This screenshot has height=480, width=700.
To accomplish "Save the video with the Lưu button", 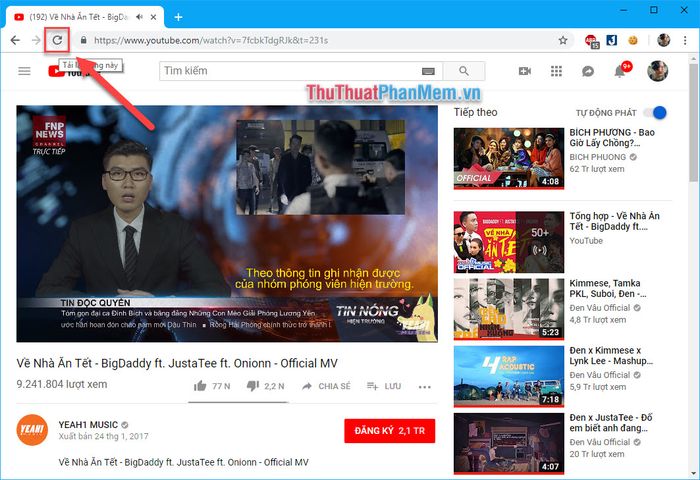I will (384, 386).
